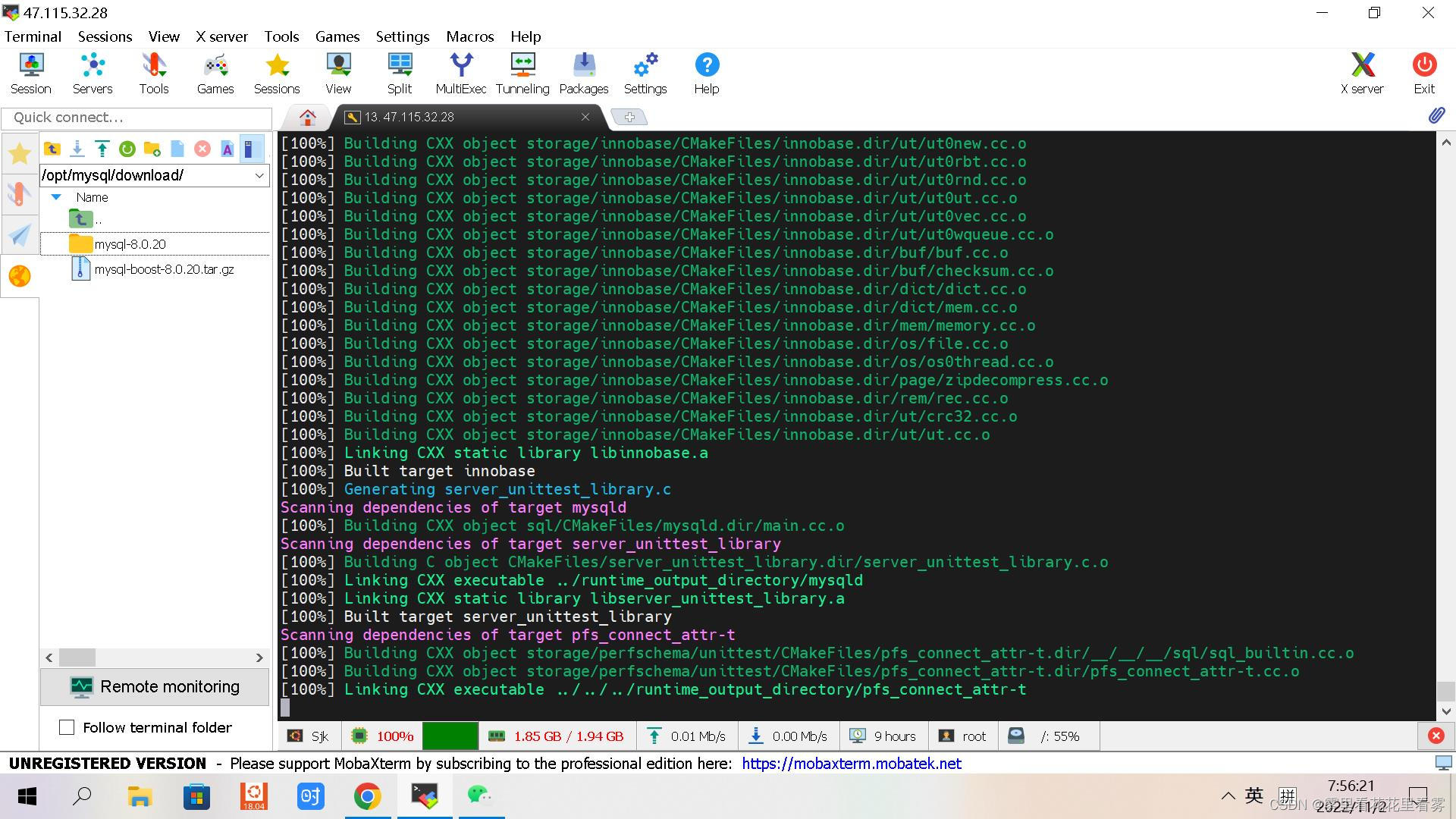Screen dimensions: 1456x819
Task: Expand the /opt/mysql/download/ path dropdown
Action: click(x=259, y=175)
